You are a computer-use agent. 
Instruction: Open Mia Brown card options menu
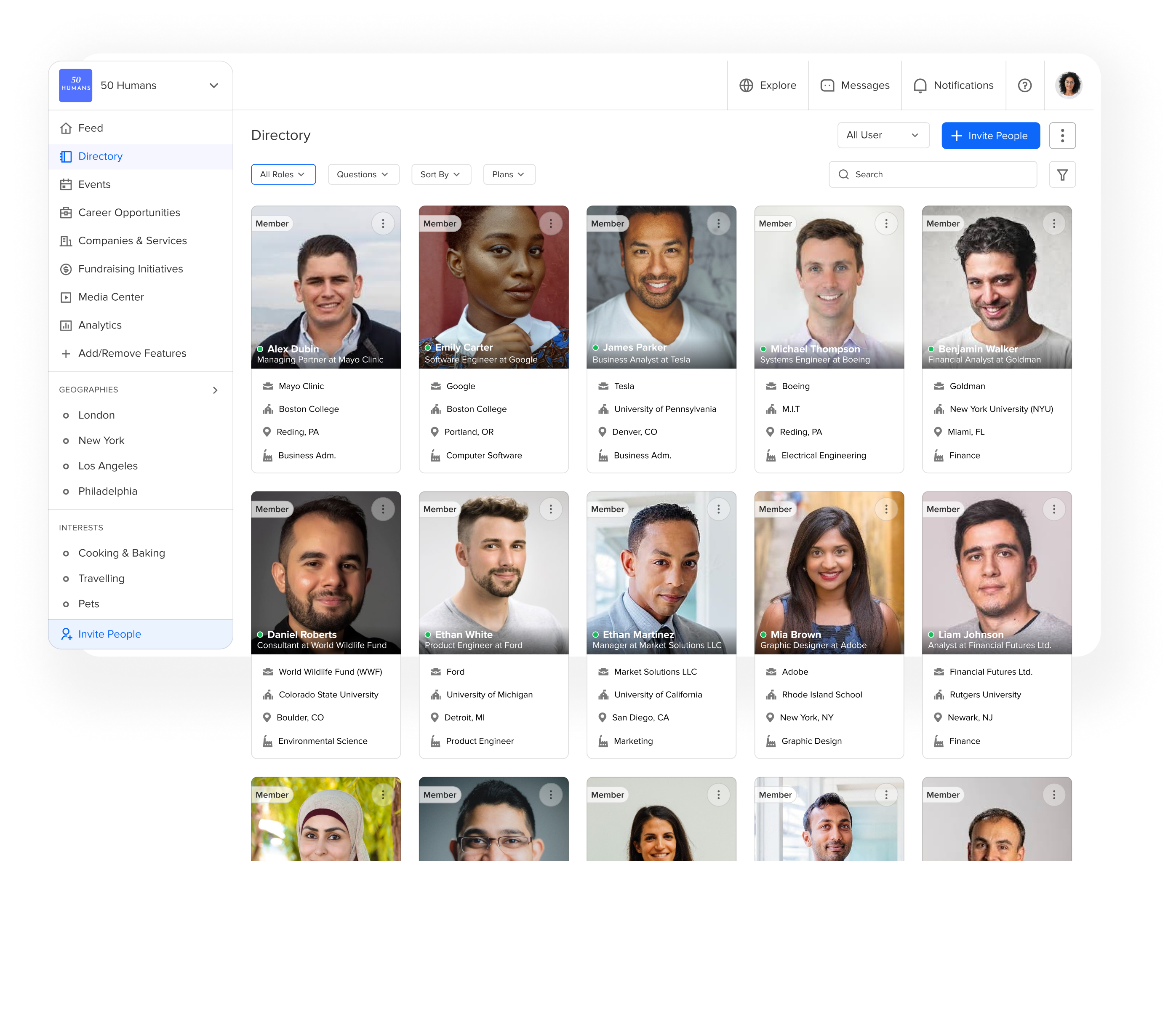tap(886, 509)
